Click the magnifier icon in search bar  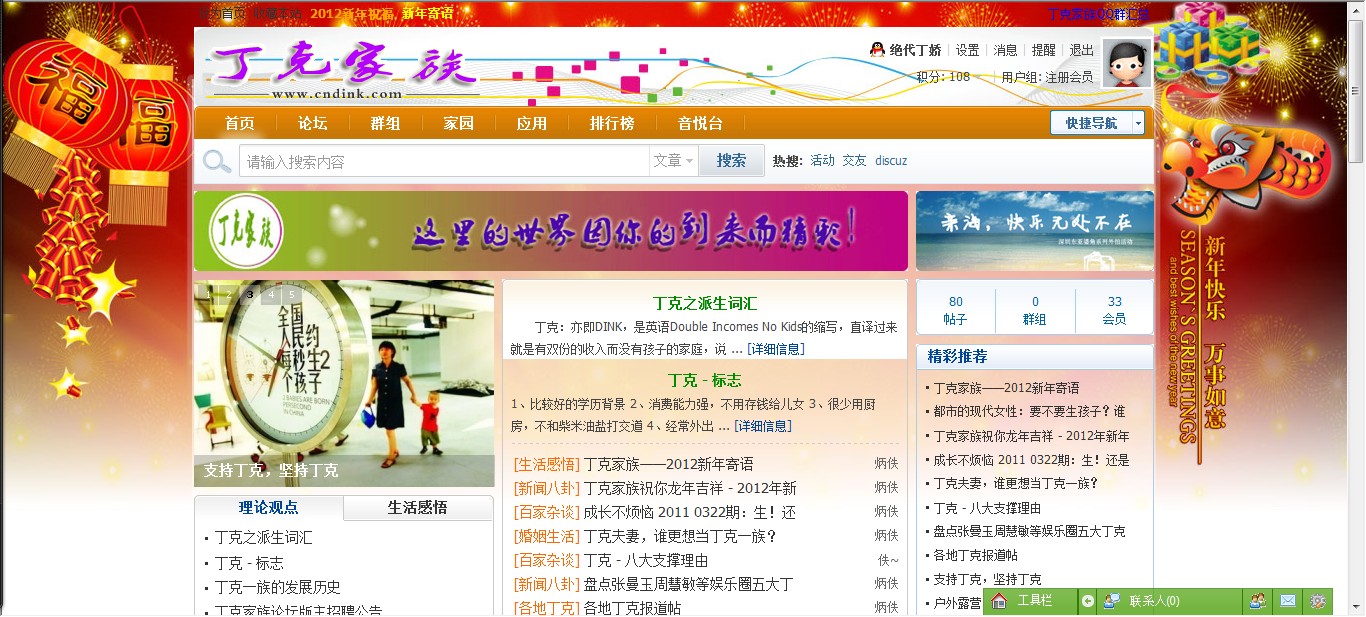217,161
